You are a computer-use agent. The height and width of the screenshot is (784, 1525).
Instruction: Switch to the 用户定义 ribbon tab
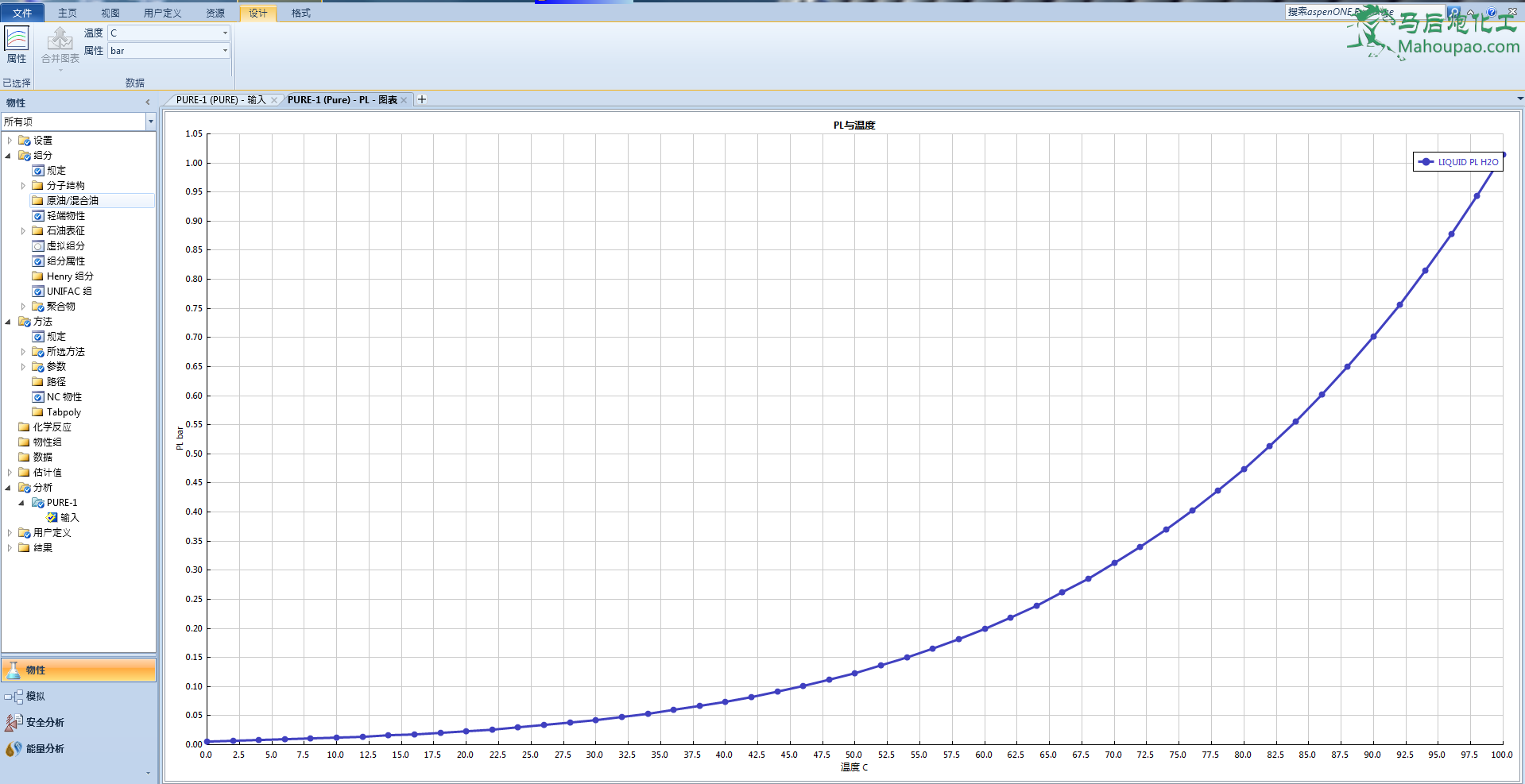[x=163, y=13]
